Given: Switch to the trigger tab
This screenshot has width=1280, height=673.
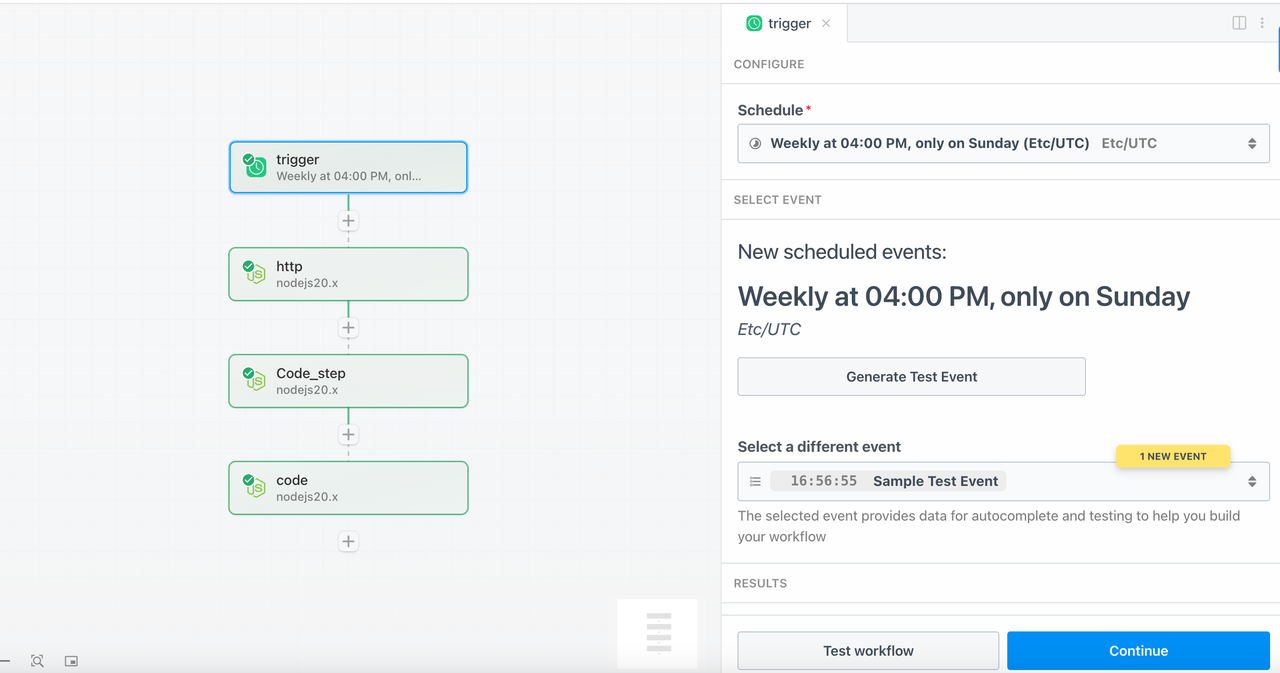Looking at the screenshot, I should click(x=779, y=23).
